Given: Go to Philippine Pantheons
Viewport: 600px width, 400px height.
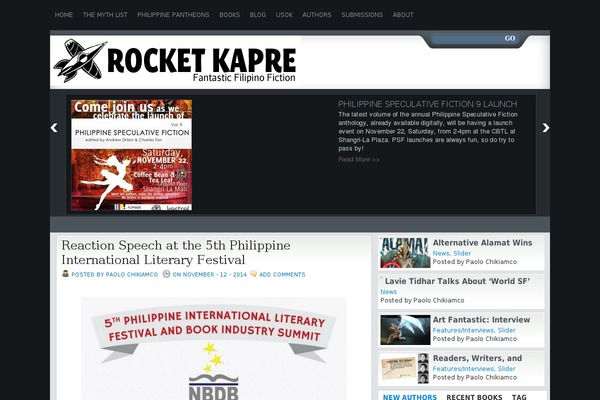Looking at the screenshot, I should 173,15.
